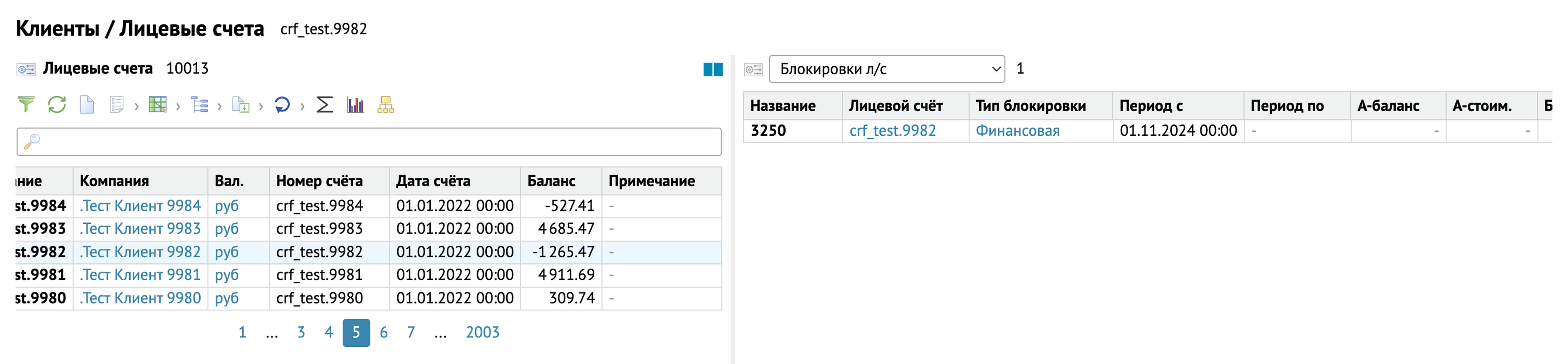Select balance cell -527.41
Image resolution: width=1568 pixels, height=364 pixels.
pyautogui.click(x=561, y=206)
